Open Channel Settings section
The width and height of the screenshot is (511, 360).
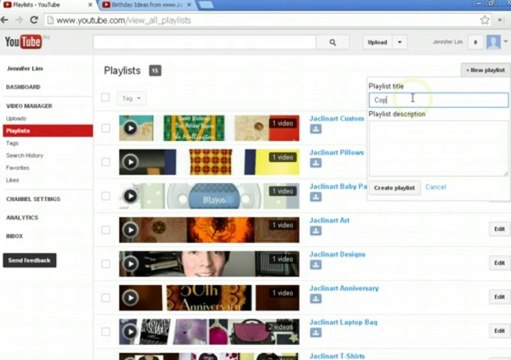33,199
